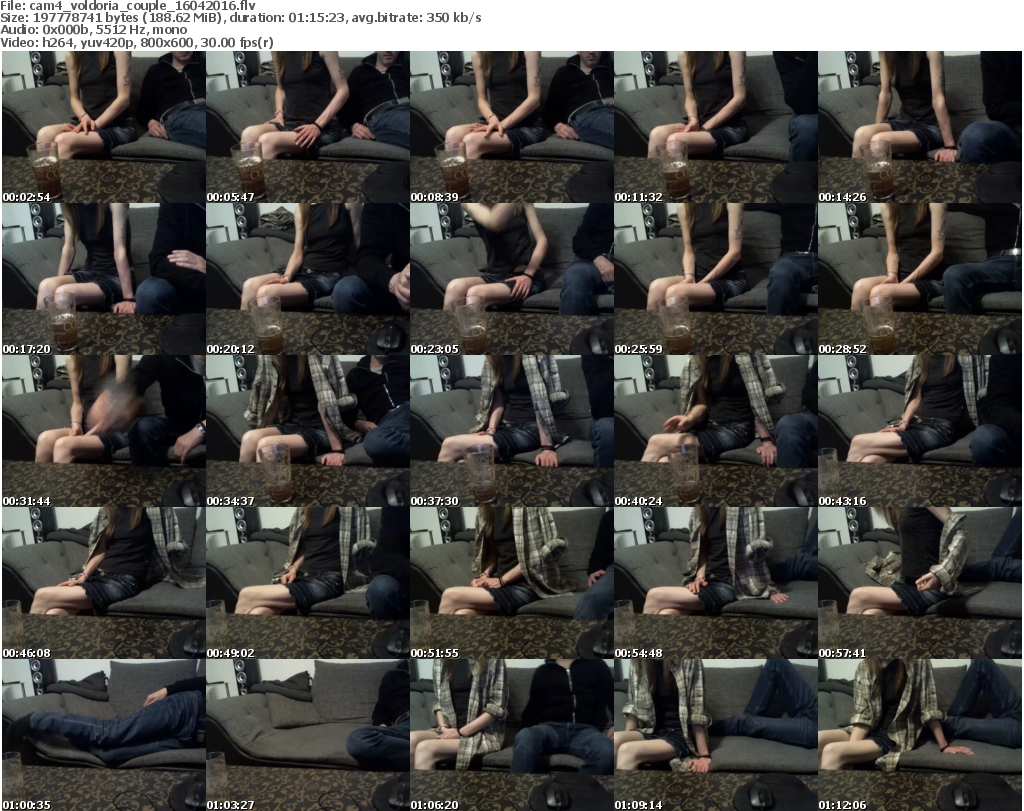Select the thumbnail stamped 00:14:26

pos(920,127)
